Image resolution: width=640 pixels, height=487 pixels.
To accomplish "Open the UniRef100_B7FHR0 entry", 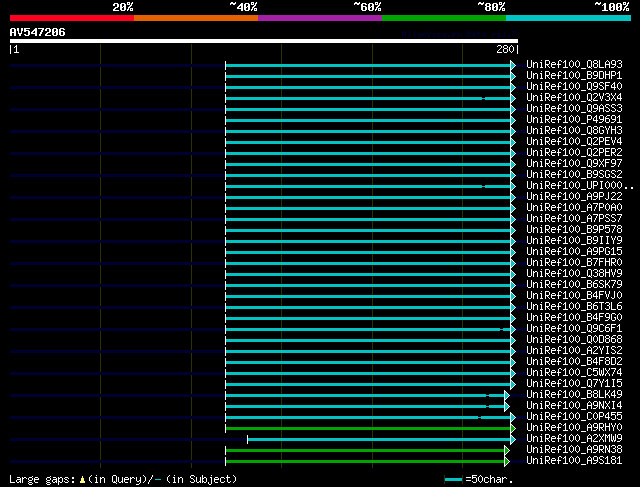I will pyautogui.click(x=574, y=263).
